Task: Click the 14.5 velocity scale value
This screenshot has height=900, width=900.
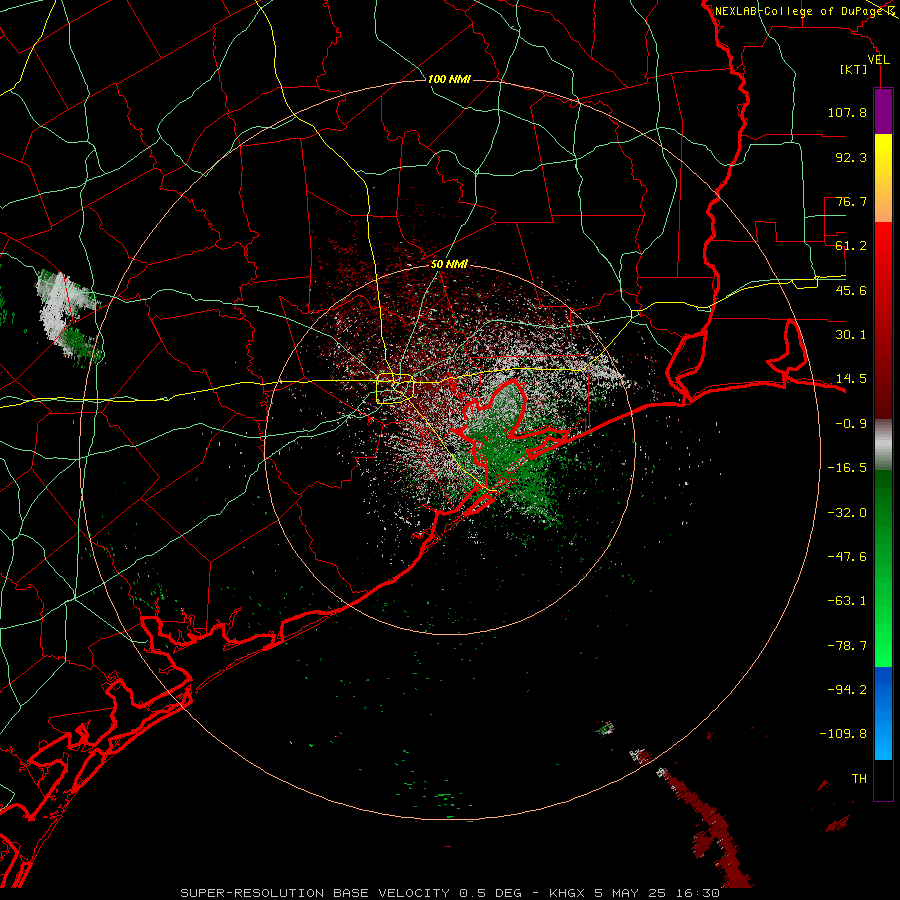Action: [851, 379]
